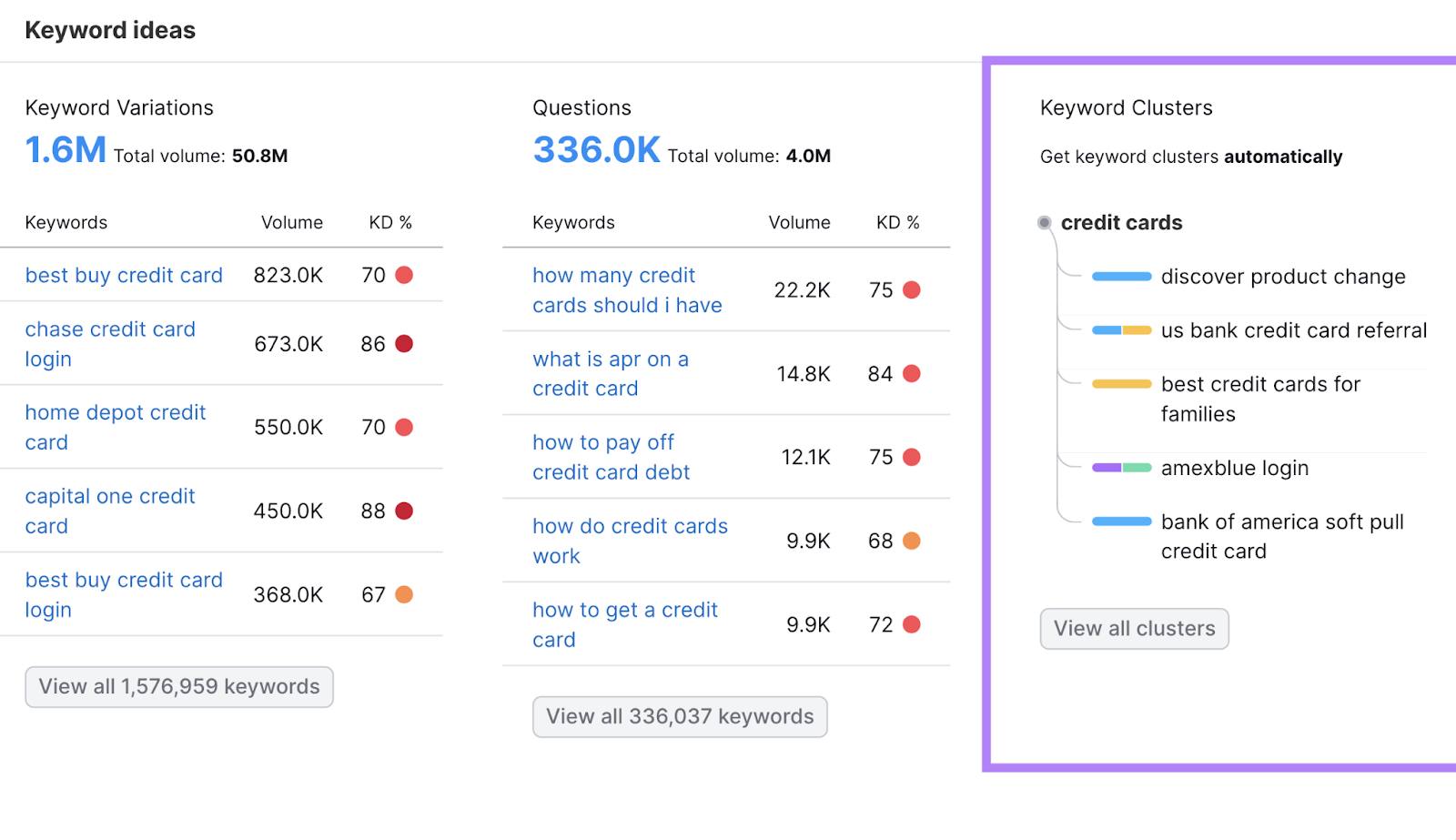The image size is (1456, 840).
Task: Click "View all 1,576,959 keywords"
Action: [x=178, y=687]
